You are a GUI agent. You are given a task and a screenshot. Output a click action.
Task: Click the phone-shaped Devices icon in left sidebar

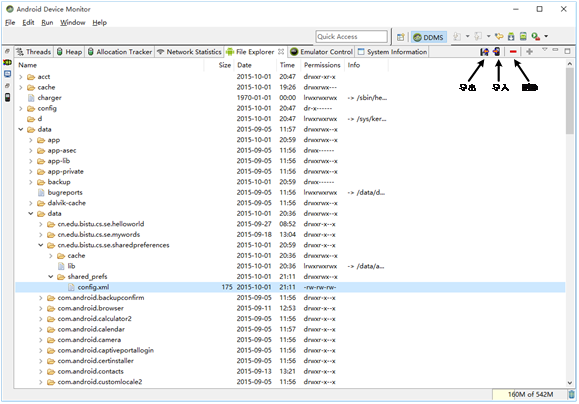pos(7,97)
